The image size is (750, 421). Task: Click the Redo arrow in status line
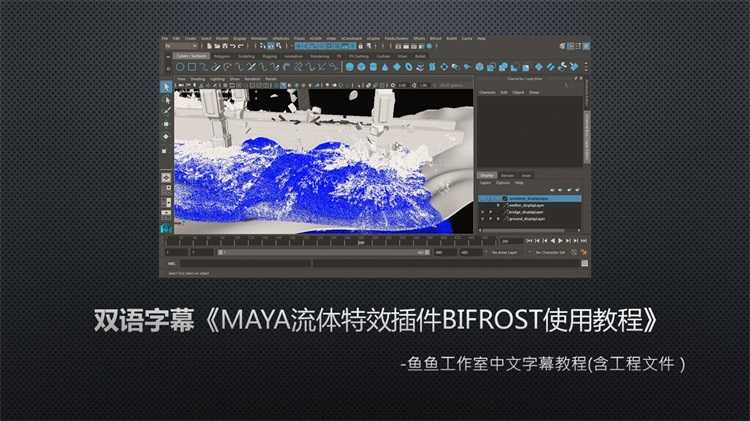[x=241, y=46]
